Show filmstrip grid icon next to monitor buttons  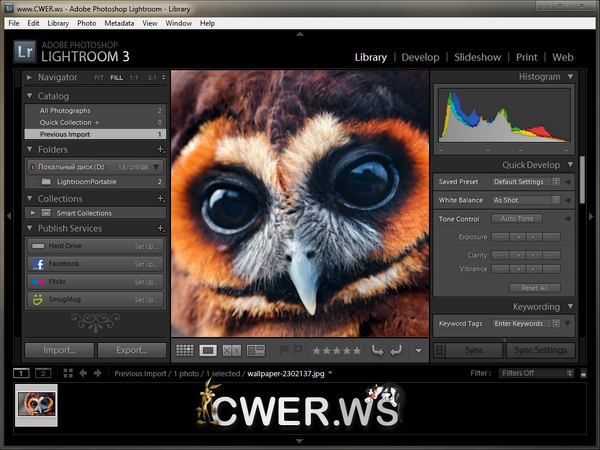67,373
